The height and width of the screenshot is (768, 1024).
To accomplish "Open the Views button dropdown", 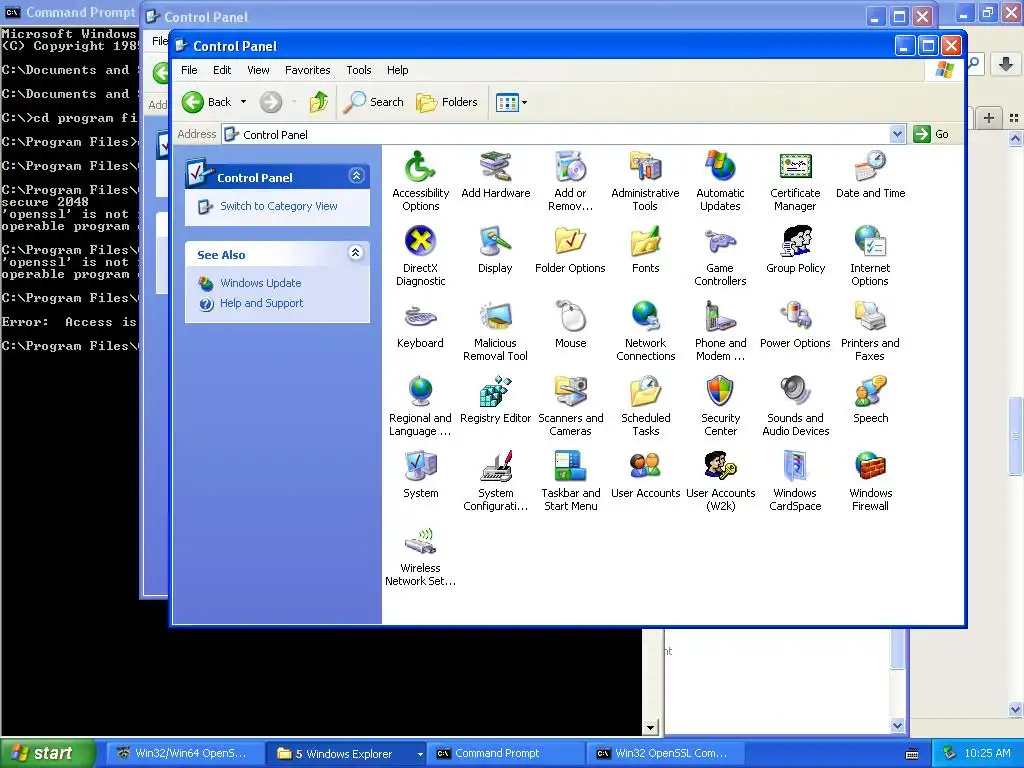I will point(524,103).
